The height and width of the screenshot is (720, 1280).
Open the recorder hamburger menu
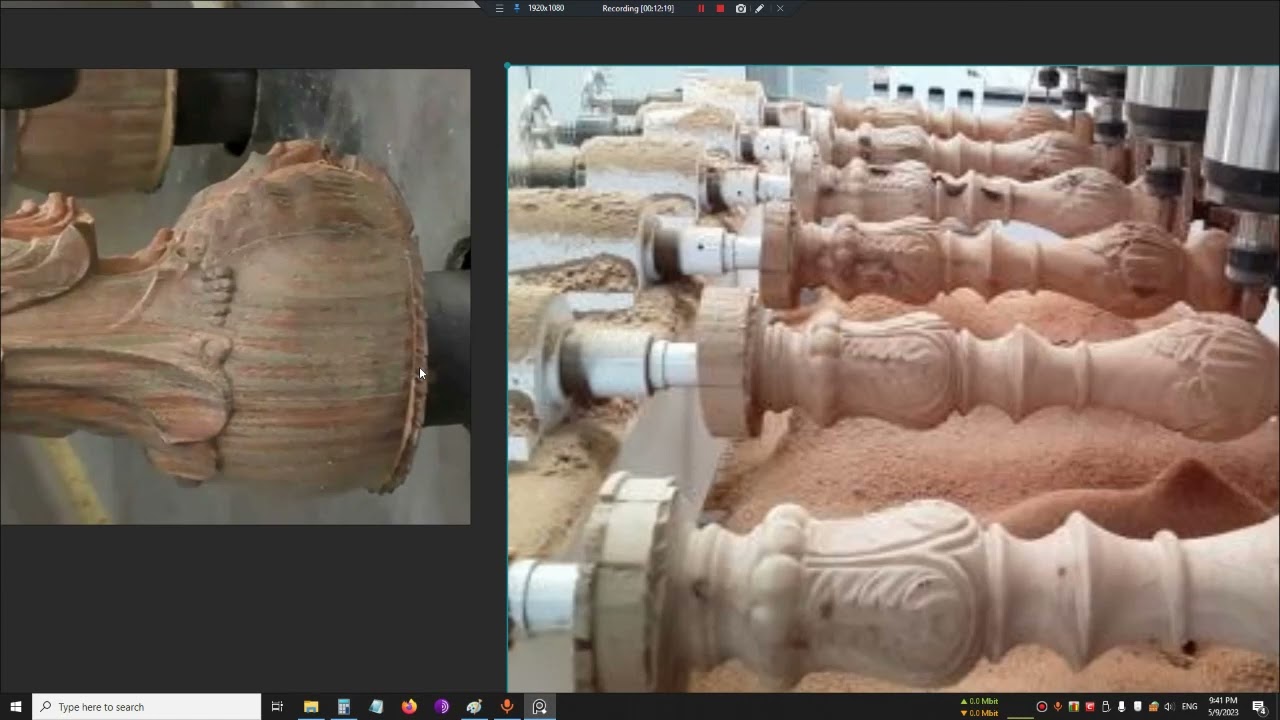(x=499, y=8)
